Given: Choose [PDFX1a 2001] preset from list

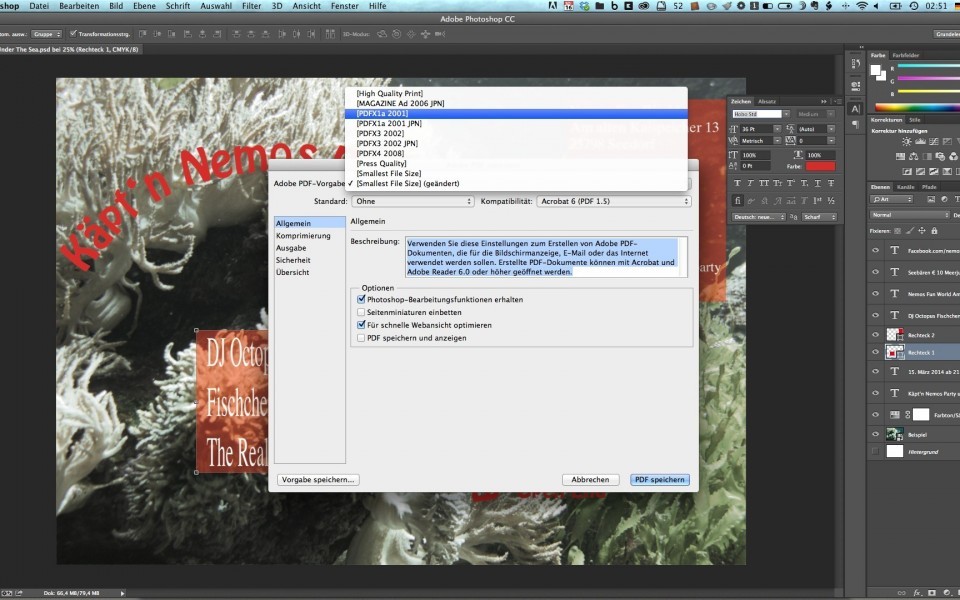Looking at the screenshot, I should coord(516,113).
